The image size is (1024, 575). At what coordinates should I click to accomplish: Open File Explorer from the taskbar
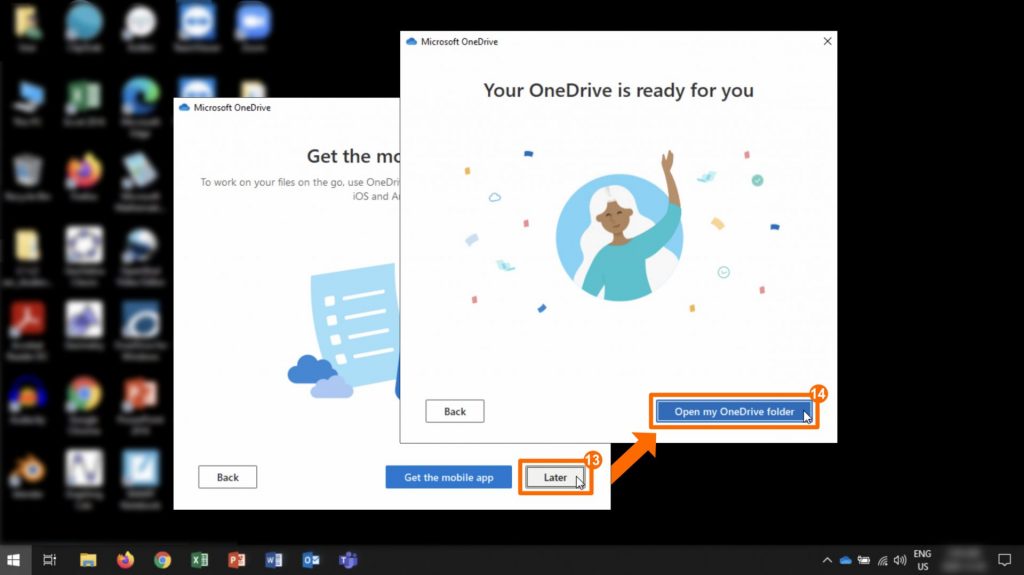88,560
